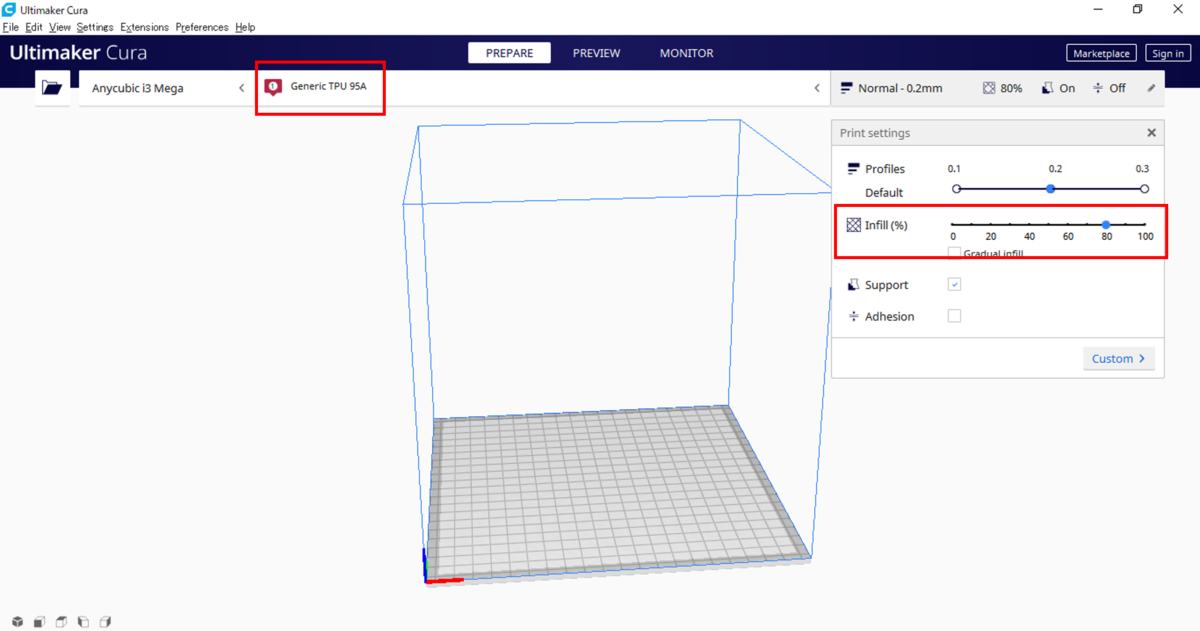Switch to right side view icon
This screenshot has height=631, width=1200.
click(105, 622)
